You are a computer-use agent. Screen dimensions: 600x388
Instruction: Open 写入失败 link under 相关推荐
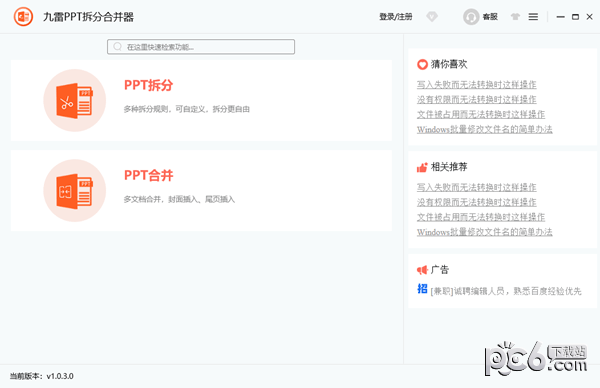pos(476,187)
